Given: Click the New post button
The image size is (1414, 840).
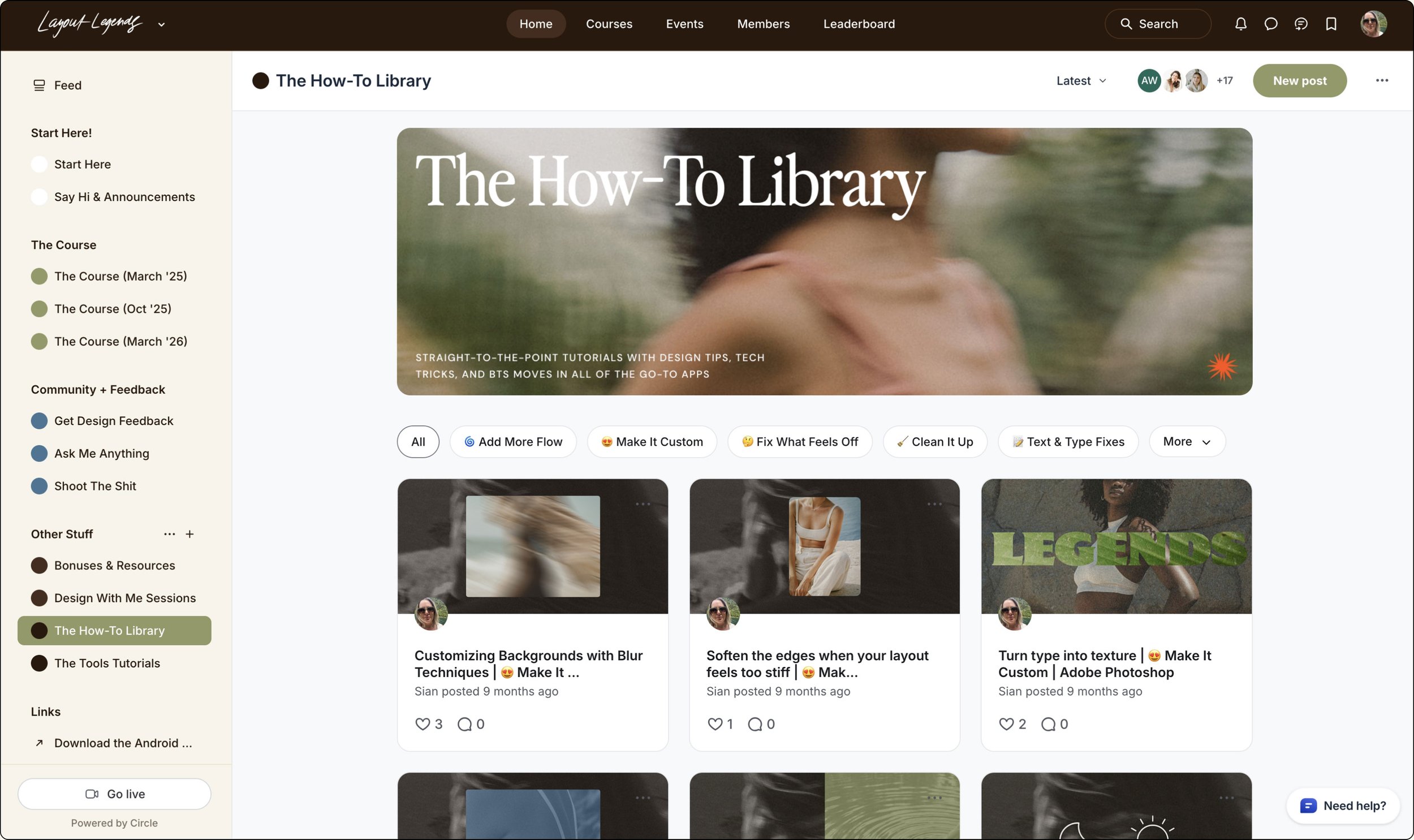Looking at the screenshot, I should (x=1299, y=81).
